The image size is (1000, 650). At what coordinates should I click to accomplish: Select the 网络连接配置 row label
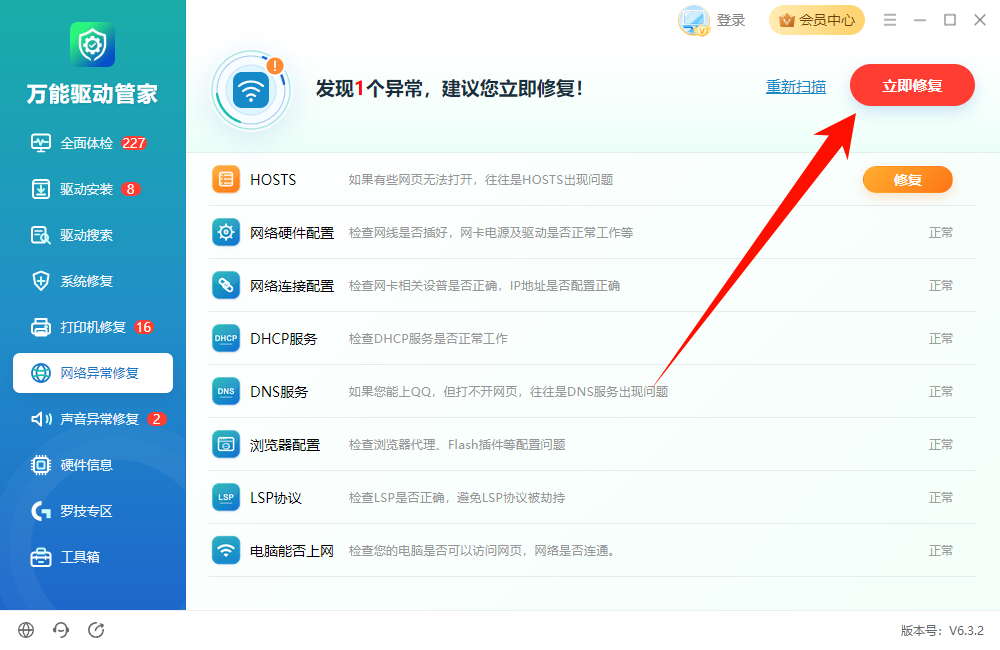(x=292, y=286)
